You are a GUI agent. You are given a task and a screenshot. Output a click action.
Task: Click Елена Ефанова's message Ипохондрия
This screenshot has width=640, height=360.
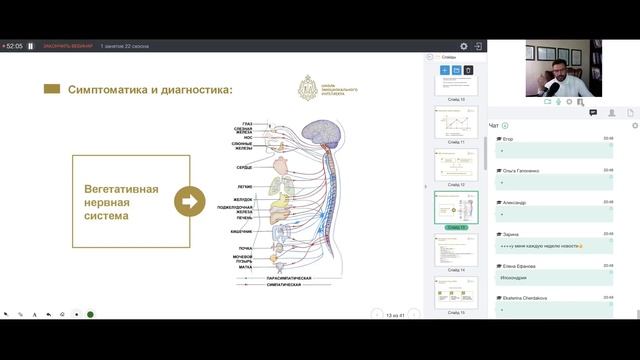(554, 278)
